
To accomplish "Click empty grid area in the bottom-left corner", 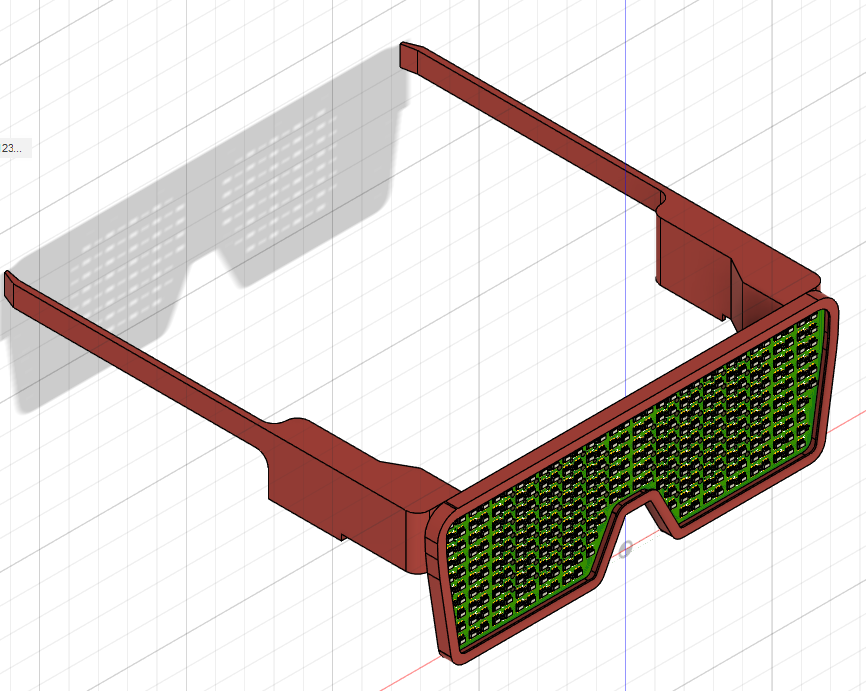I will click(x=100, y=600).
